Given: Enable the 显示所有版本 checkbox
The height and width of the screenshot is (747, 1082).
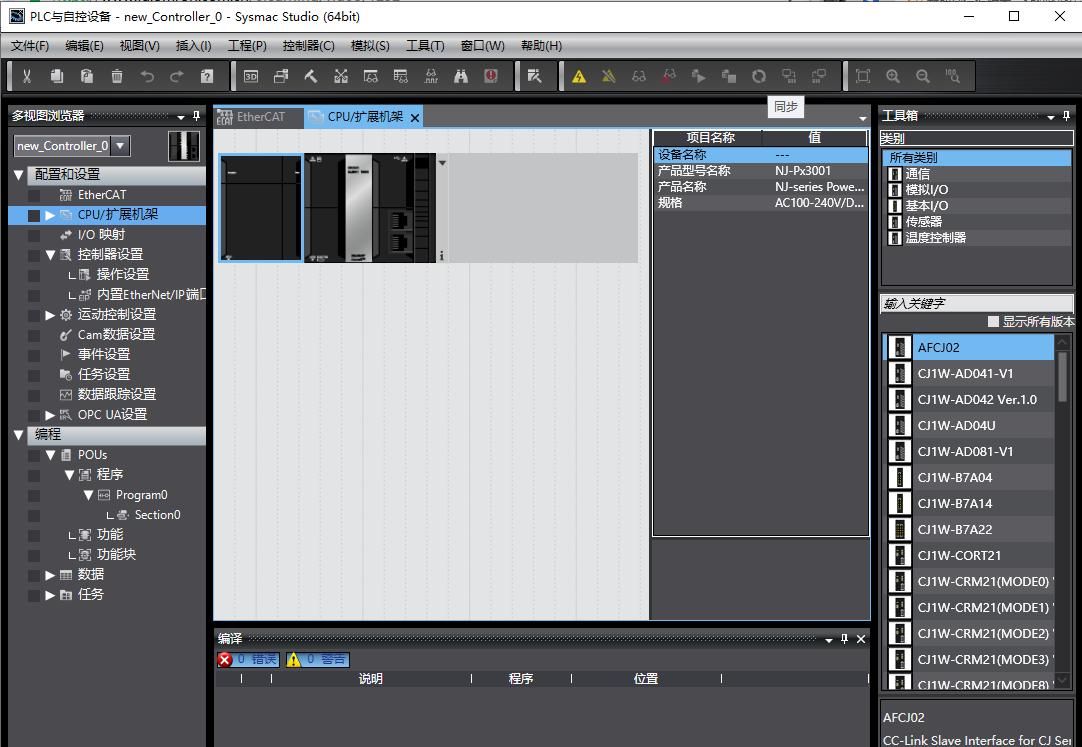Looking at the screenshot, I should click(x=993, y=322).
